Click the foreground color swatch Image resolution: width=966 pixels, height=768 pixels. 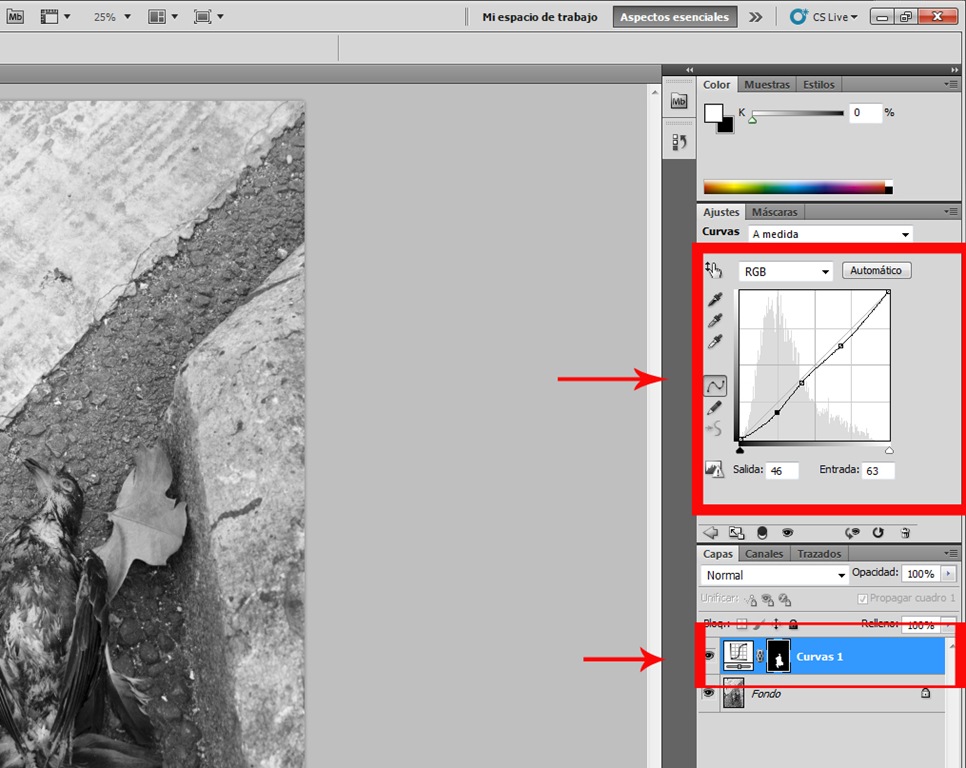click(x=713, y=113)
